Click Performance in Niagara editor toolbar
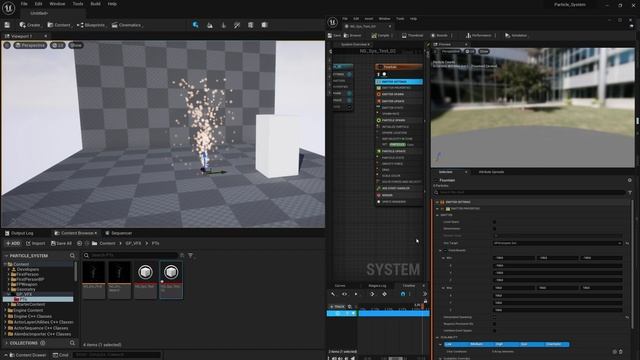640x360 pixels. click(x=479, y=36)
